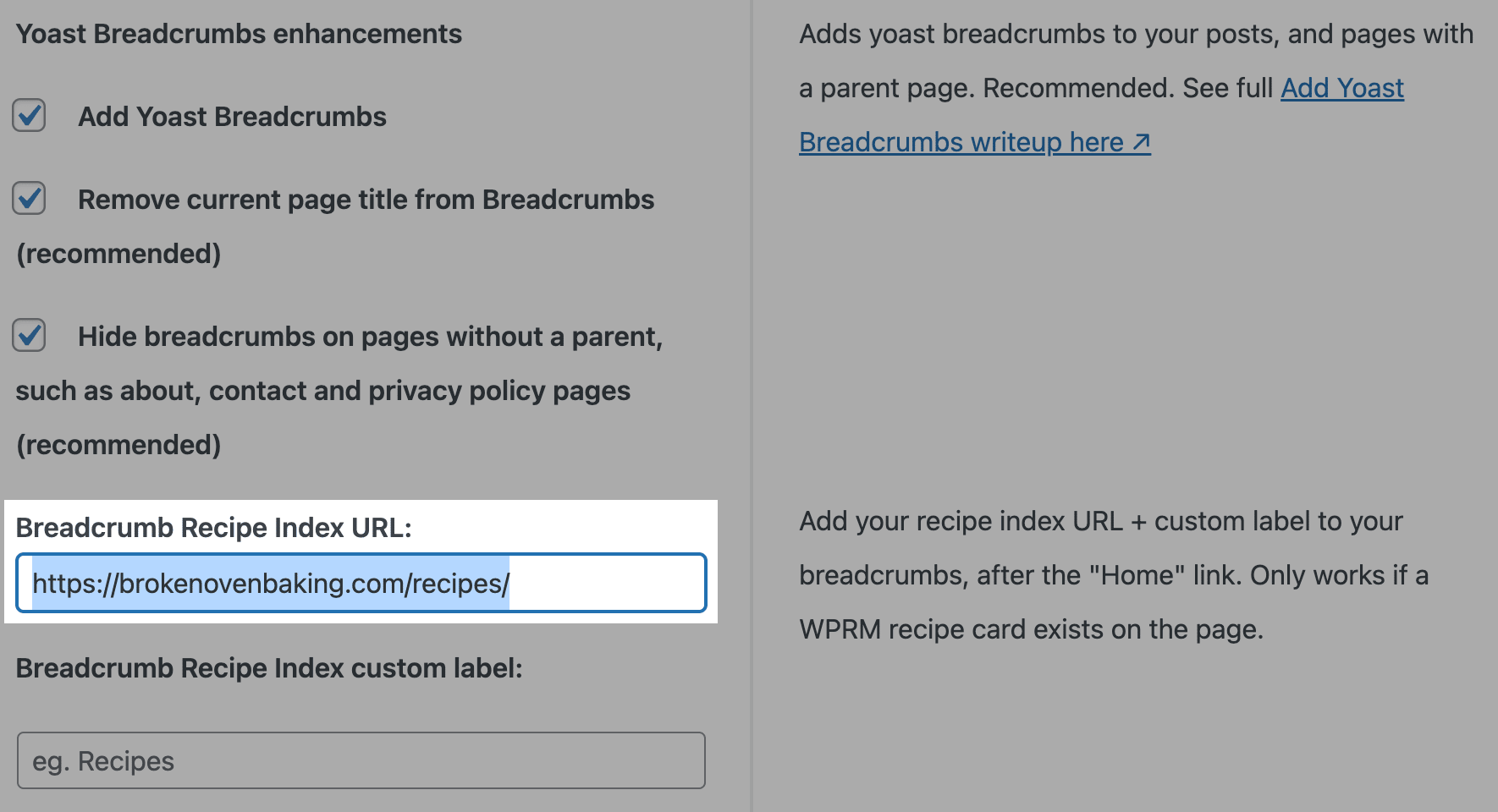The height and width of the screenshot is (812, 1498).
Task: Click the Breadcrumb Recipe Index URL label
Action: pos(213,528)
